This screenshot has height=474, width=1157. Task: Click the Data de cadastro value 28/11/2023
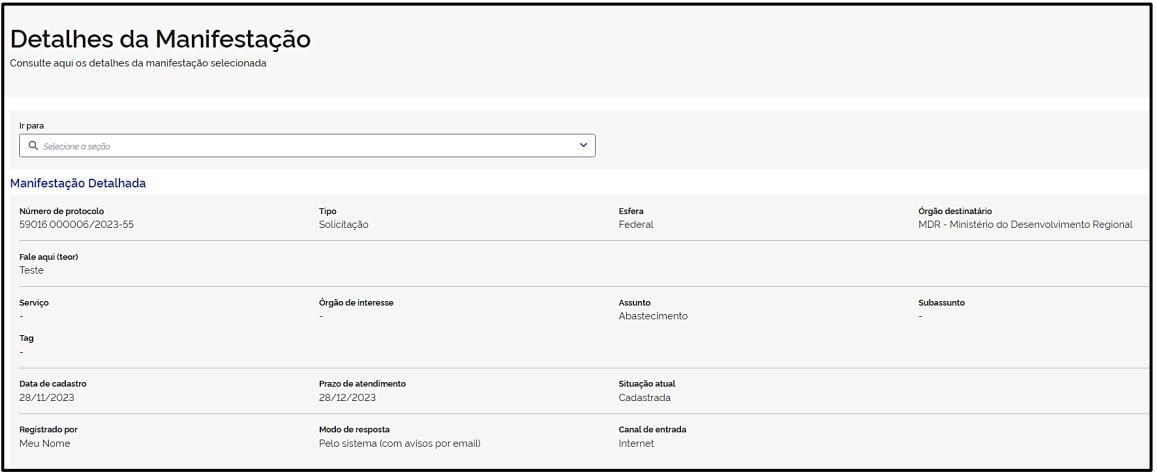coord(47,397)
